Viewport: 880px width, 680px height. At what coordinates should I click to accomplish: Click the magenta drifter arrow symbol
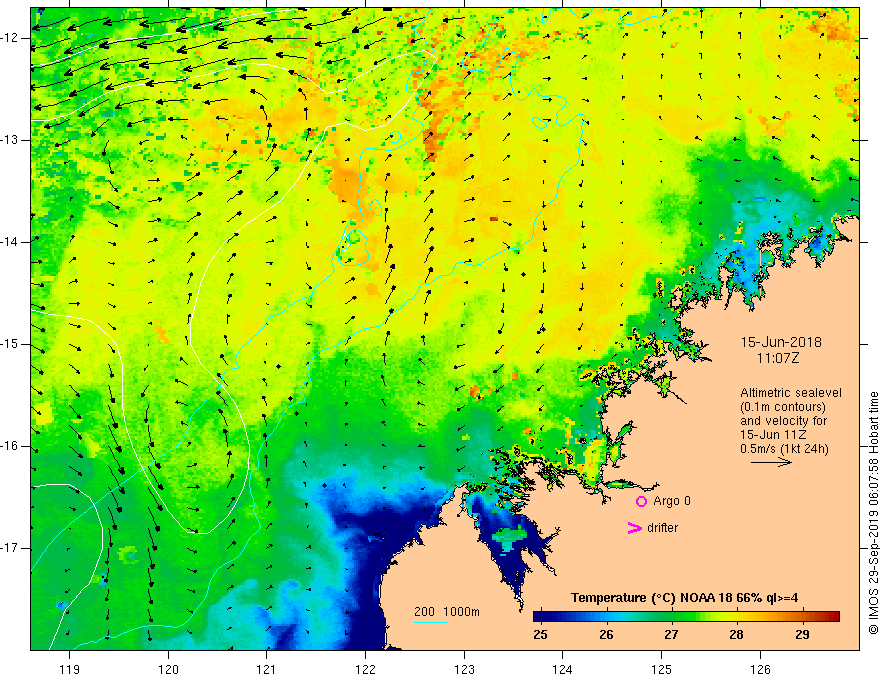634,528
